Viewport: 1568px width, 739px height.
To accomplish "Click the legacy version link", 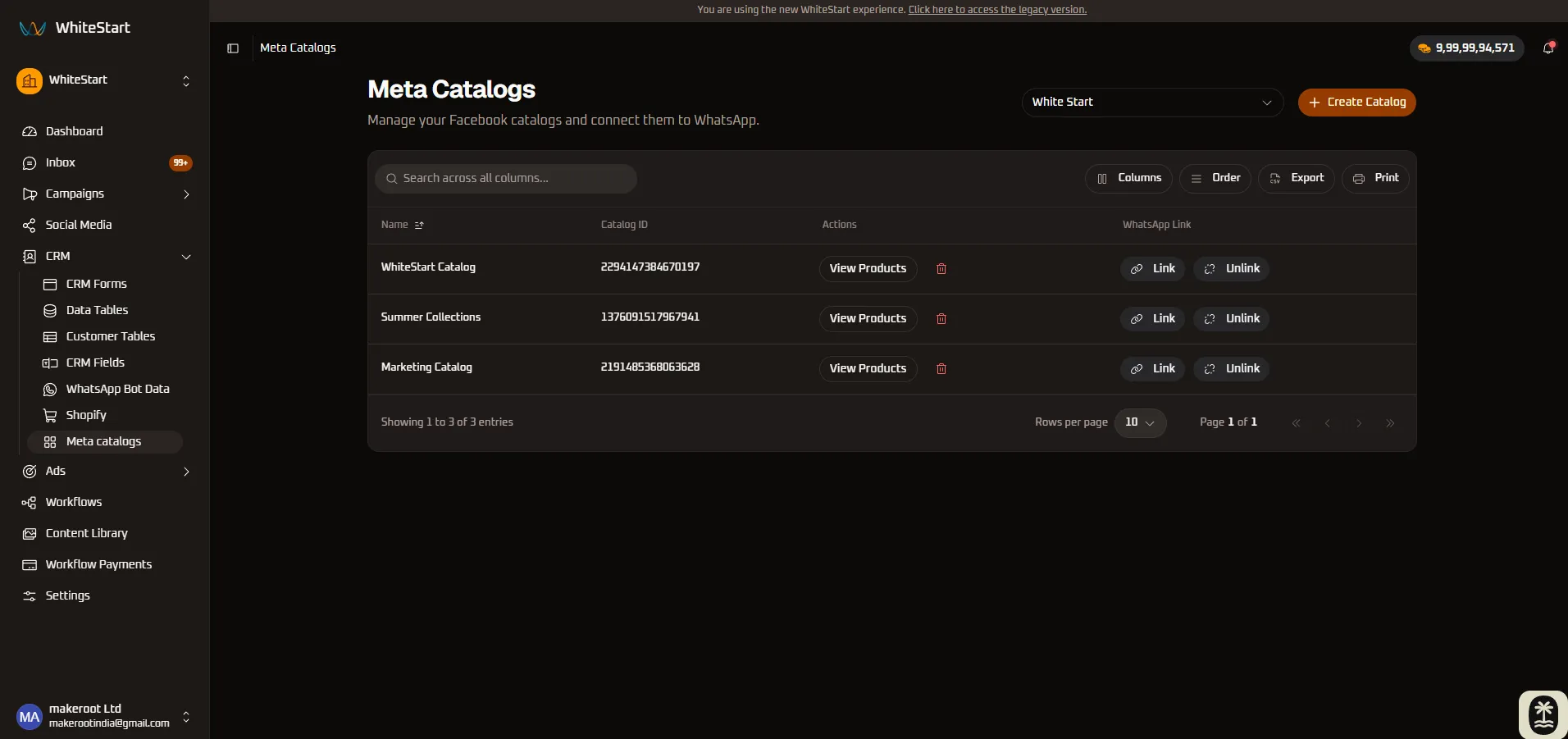I will (997, 10).
